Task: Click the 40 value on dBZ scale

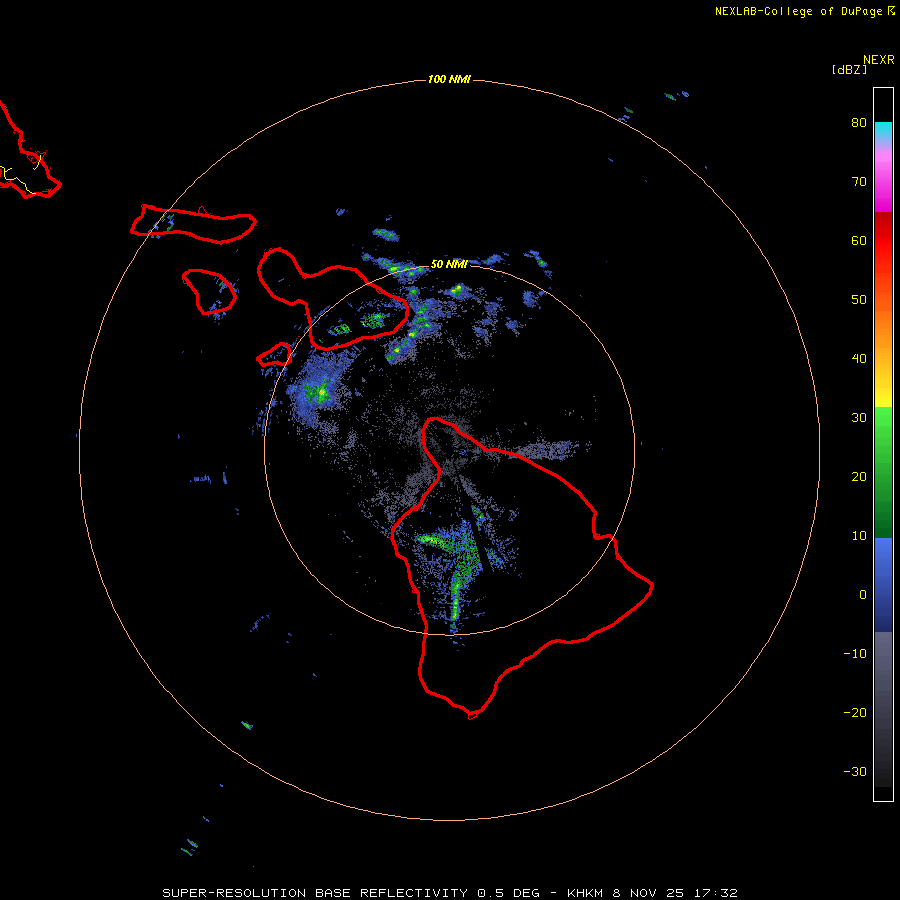Action: [x=859, y=359]
